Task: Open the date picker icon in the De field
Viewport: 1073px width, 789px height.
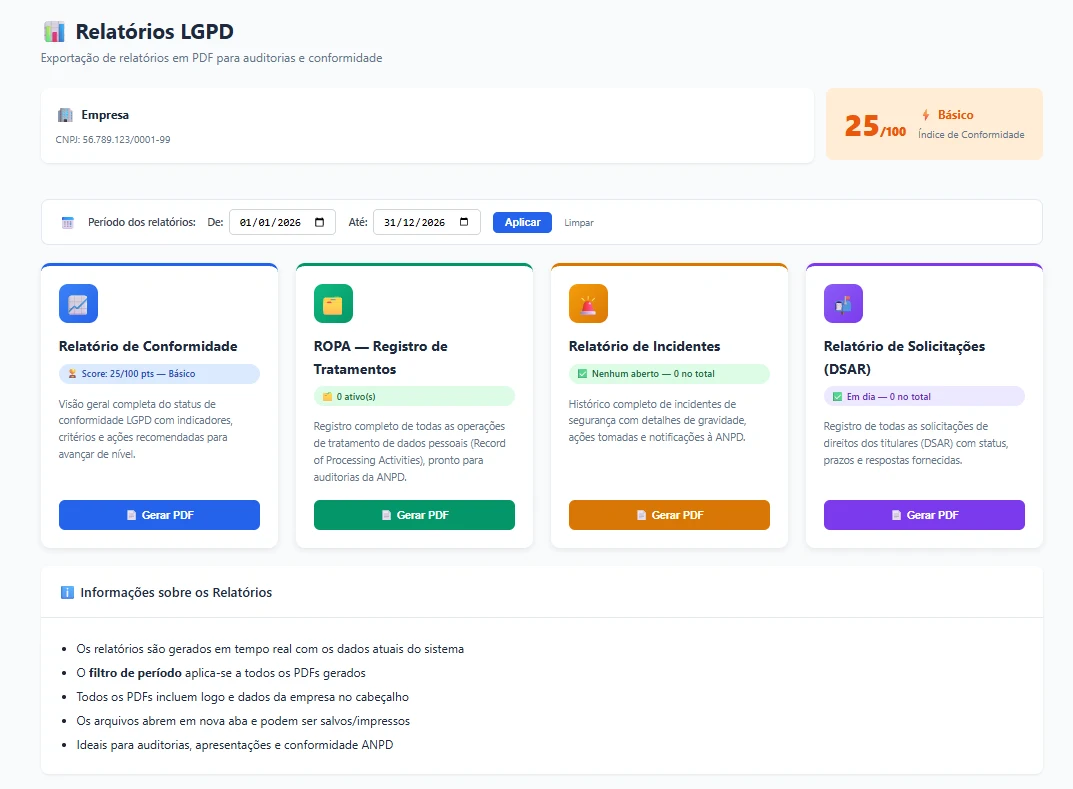Action: point(320,222)
